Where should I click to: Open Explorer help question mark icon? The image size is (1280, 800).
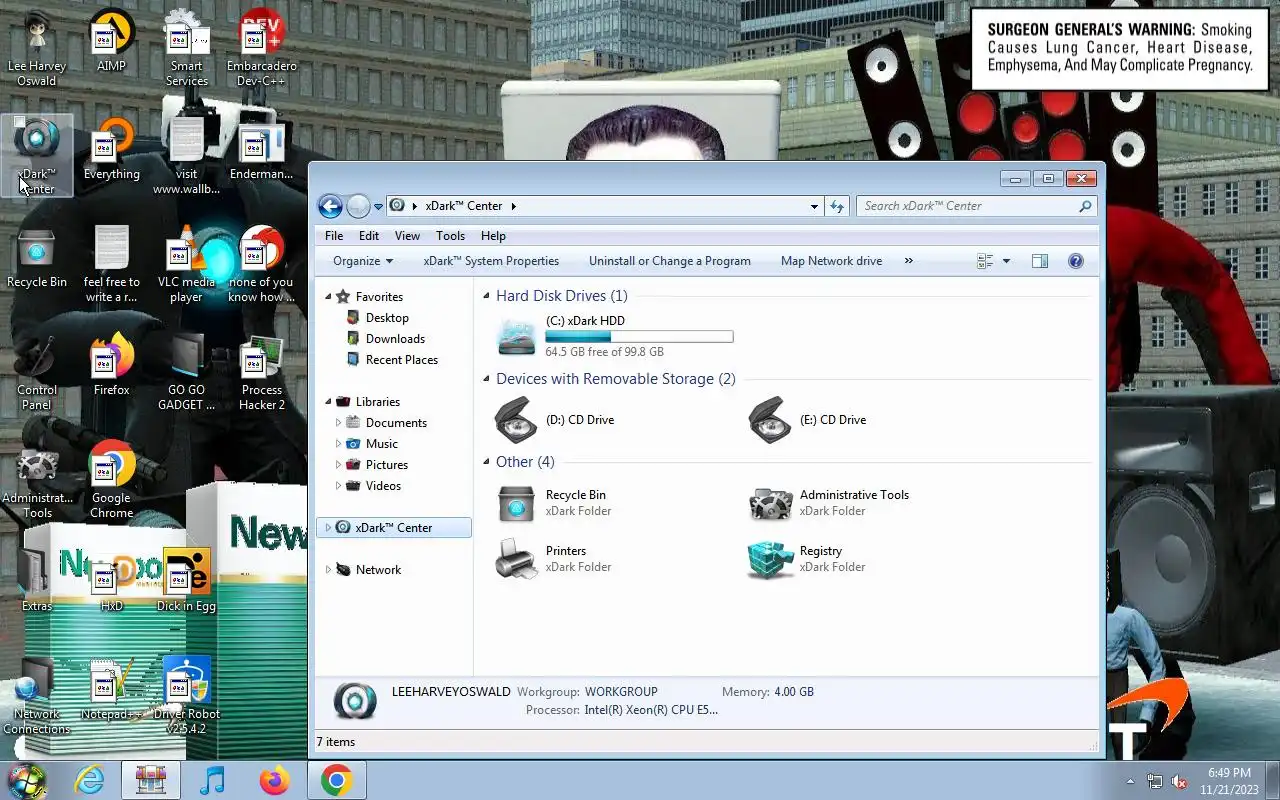[1076, 261]
